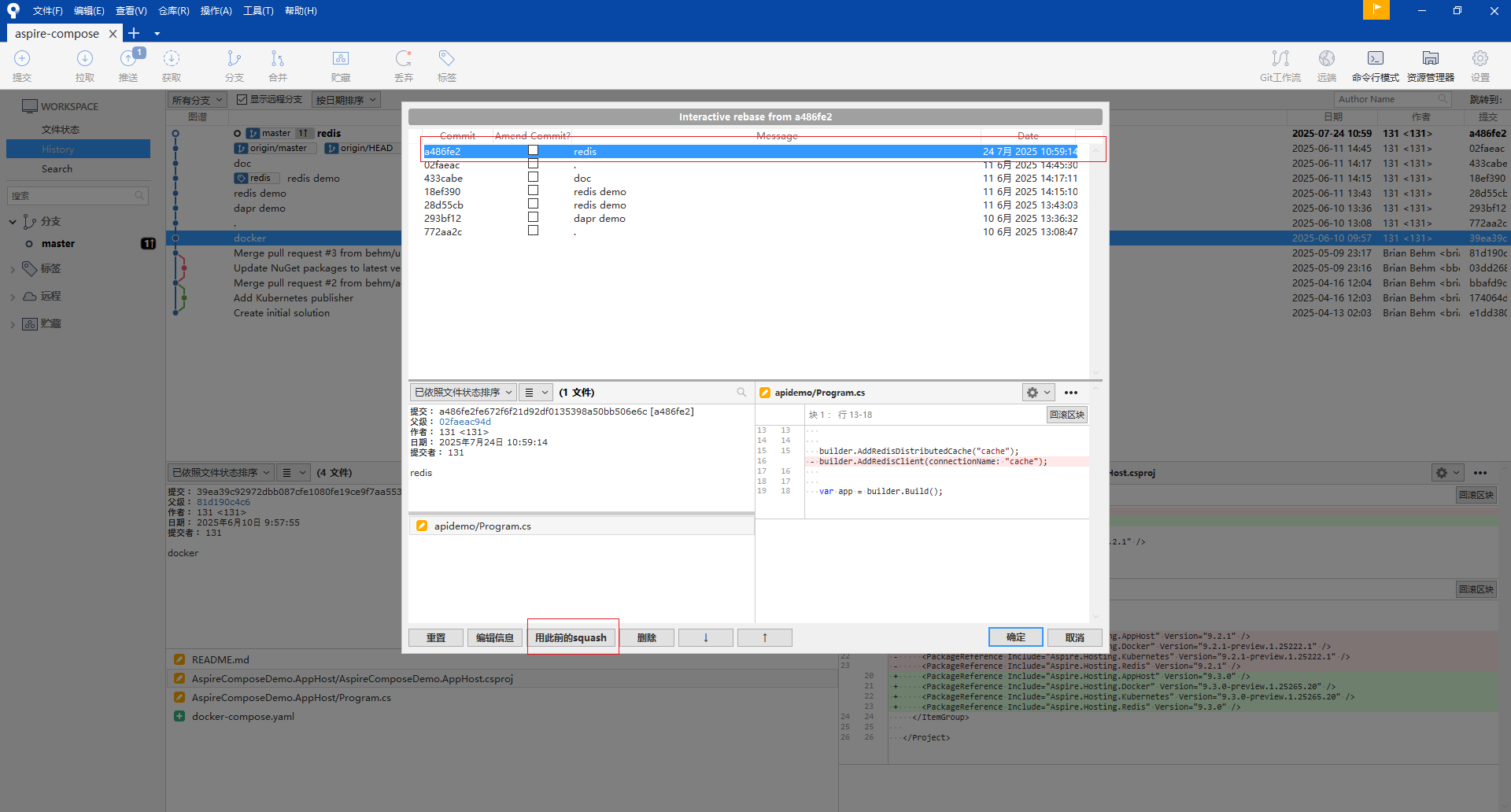
Task: Expand the 标签 tree section
Action: click(x=13, y=269)
